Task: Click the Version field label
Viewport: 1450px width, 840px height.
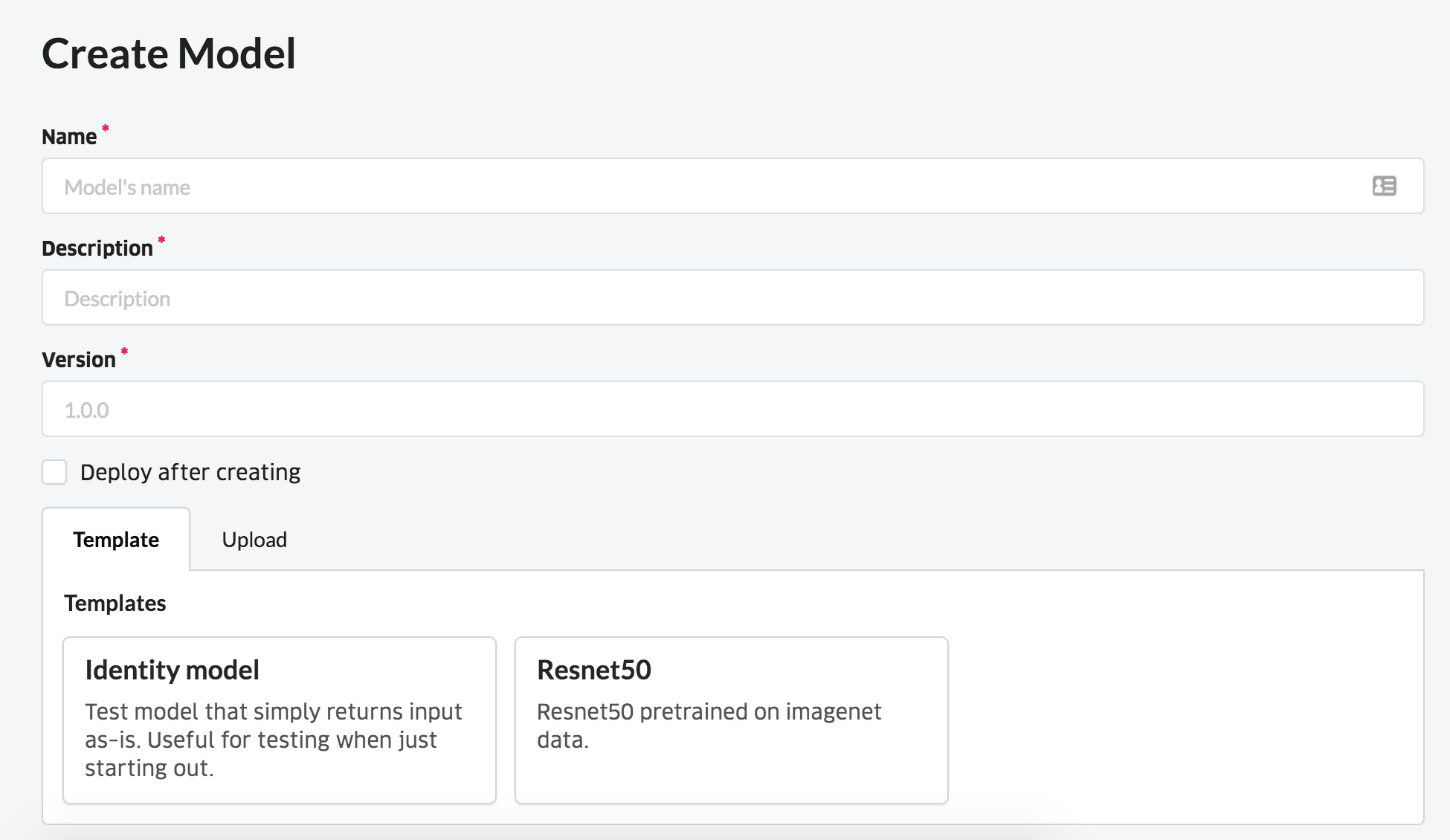Action: click(x=79, y=360)
